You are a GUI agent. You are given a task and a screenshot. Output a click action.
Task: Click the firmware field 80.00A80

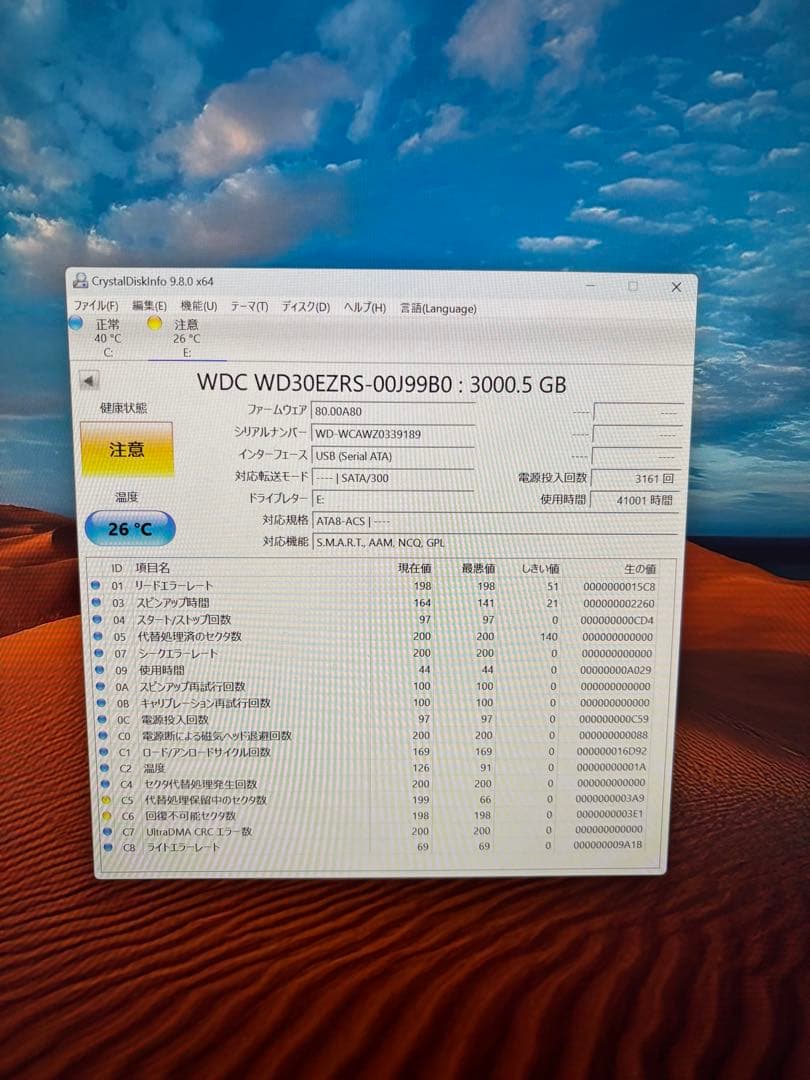tap(393, 411)
